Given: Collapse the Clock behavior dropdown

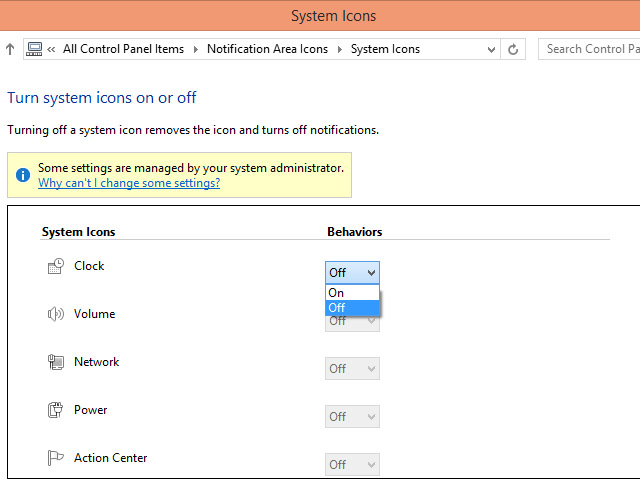Looking at the screenshot, I should pyautogui.click(x=352, y=273).
